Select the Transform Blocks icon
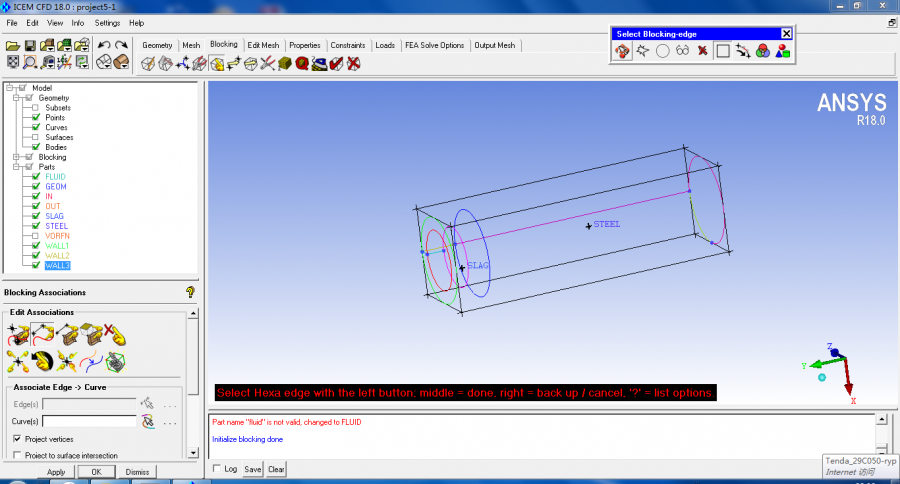900x484 pixels. point(251,64)
